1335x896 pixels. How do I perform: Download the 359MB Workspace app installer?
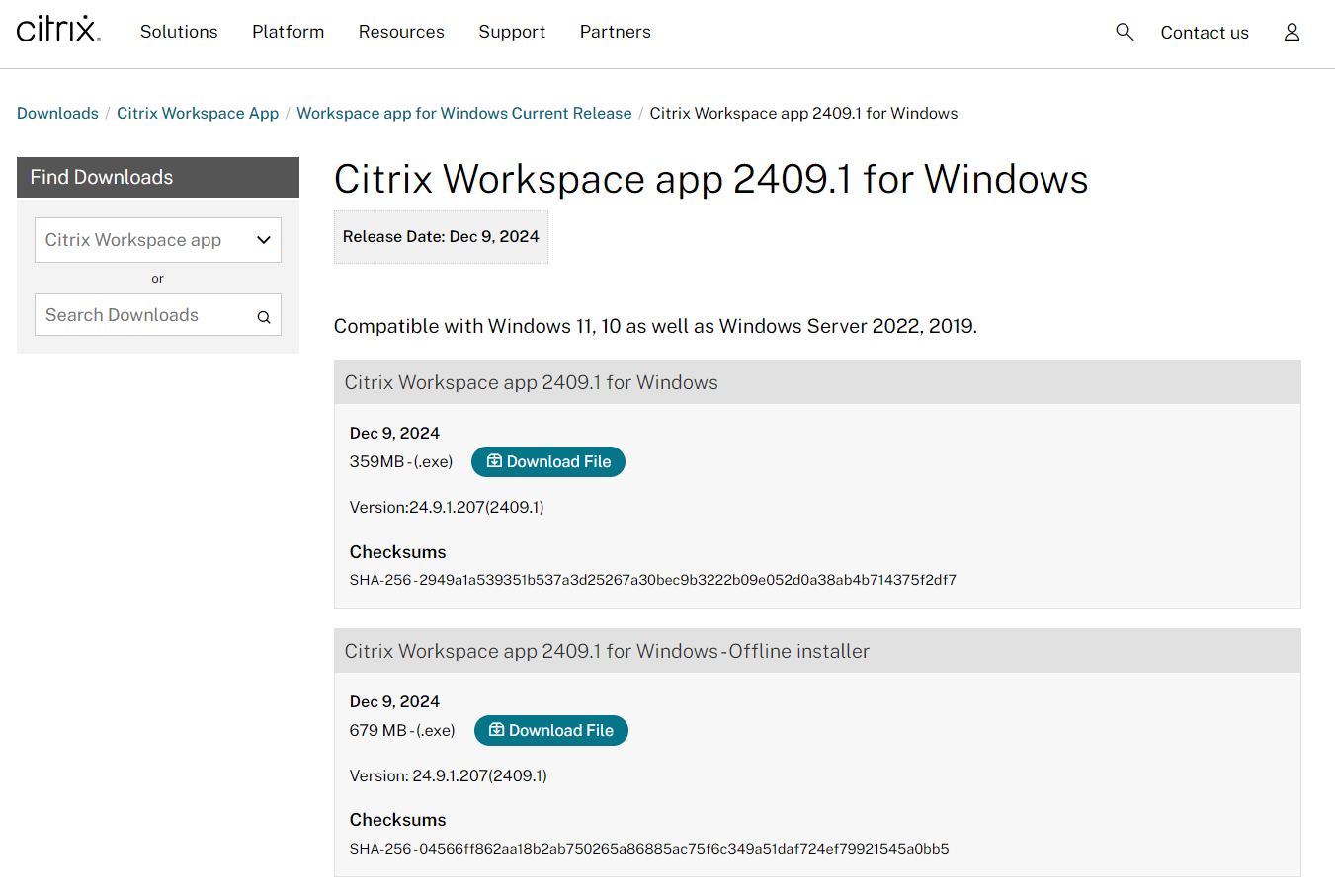[x=548, y=461]
